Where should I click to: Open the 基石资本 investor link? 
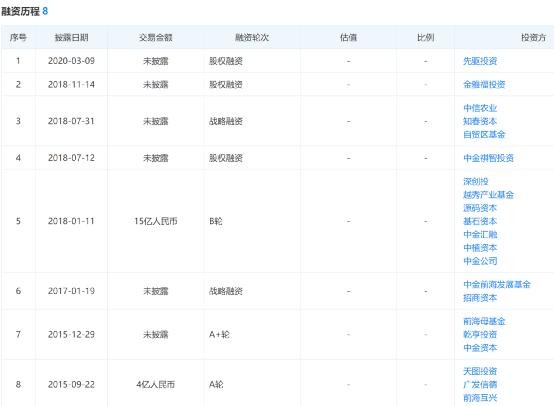coord(480,221)
